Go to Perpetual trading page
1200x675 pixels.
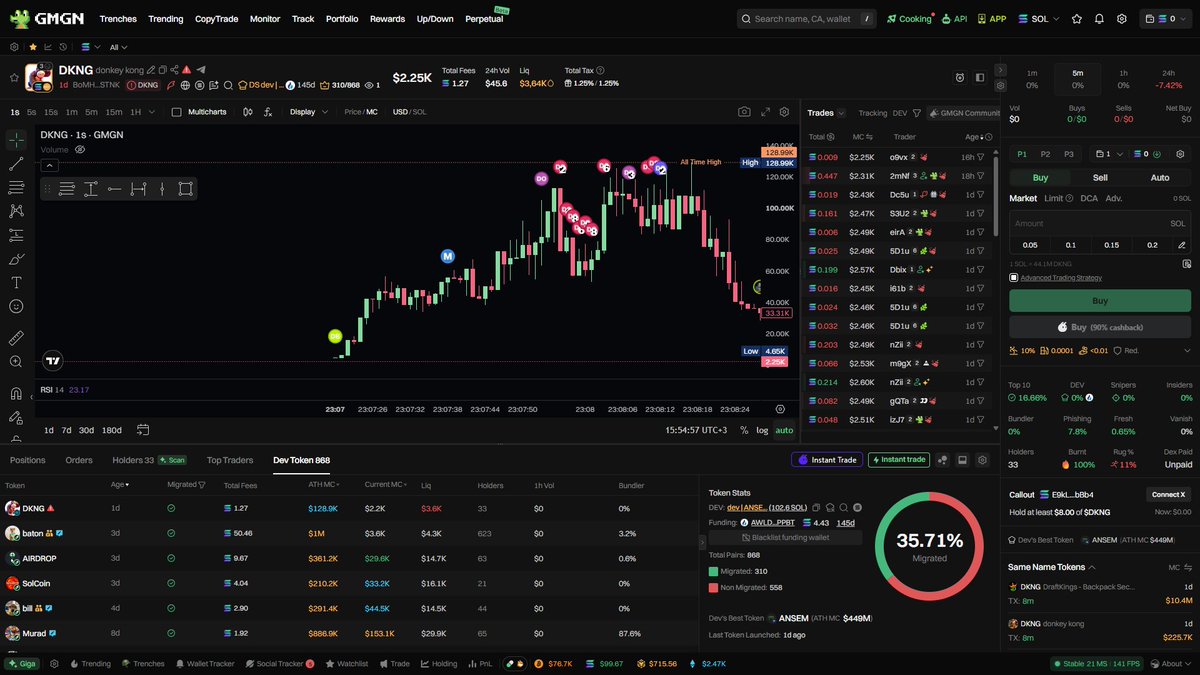tap(484, 19)
